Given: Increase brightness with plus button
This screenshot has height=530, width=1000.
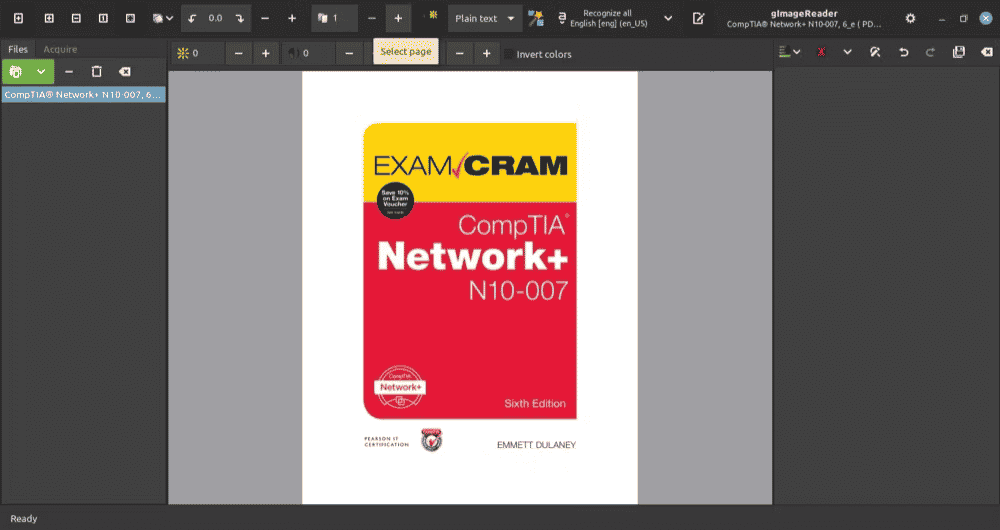Looking at the screenshot, I should (x=266, y=54).
